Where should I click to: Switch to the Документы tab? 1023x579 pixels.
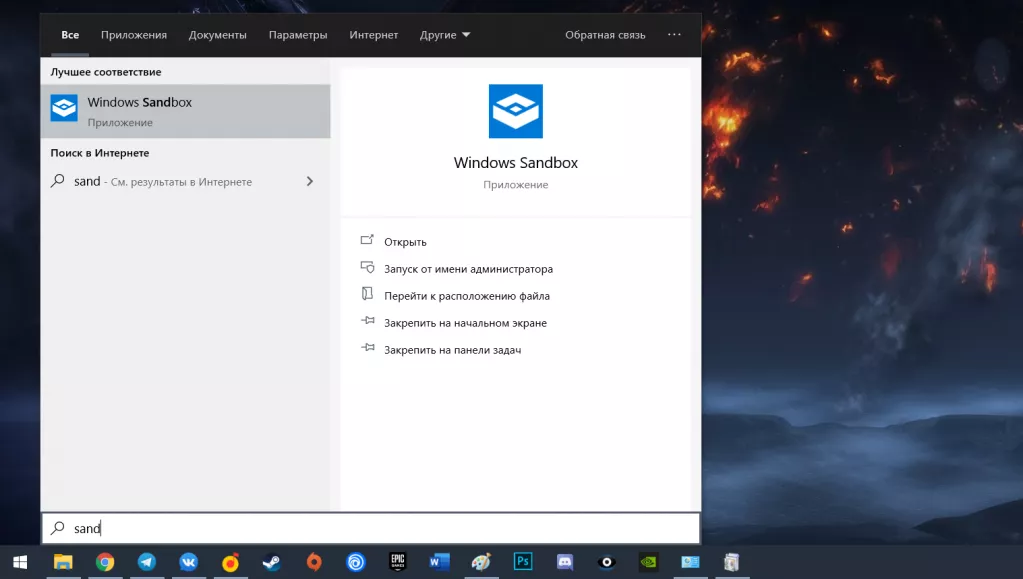pyautogui.click(x=217, y=35)
